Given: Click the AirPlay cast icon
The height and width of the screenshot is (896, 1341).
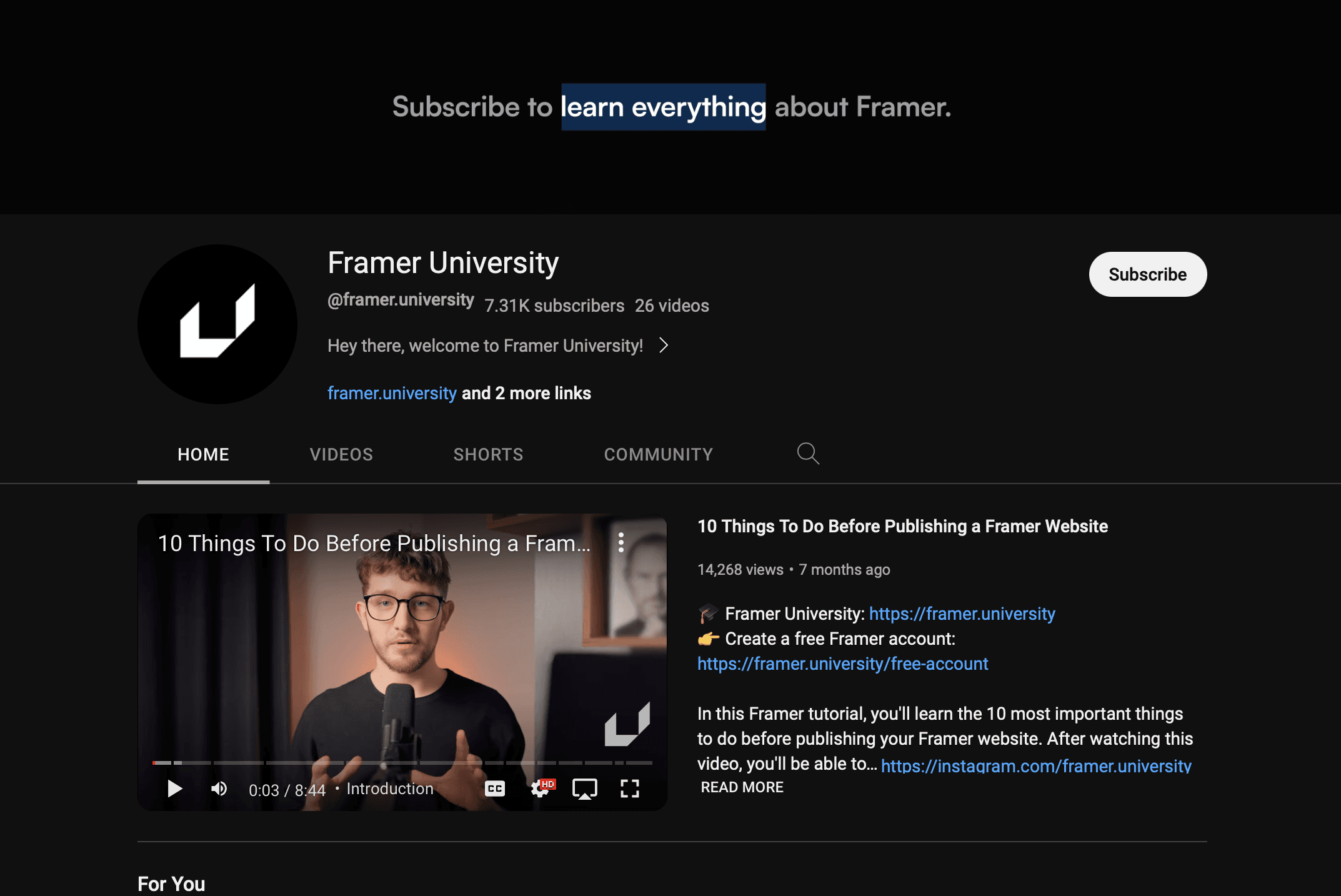Looking at the screenshot, I should click(584, 789).
